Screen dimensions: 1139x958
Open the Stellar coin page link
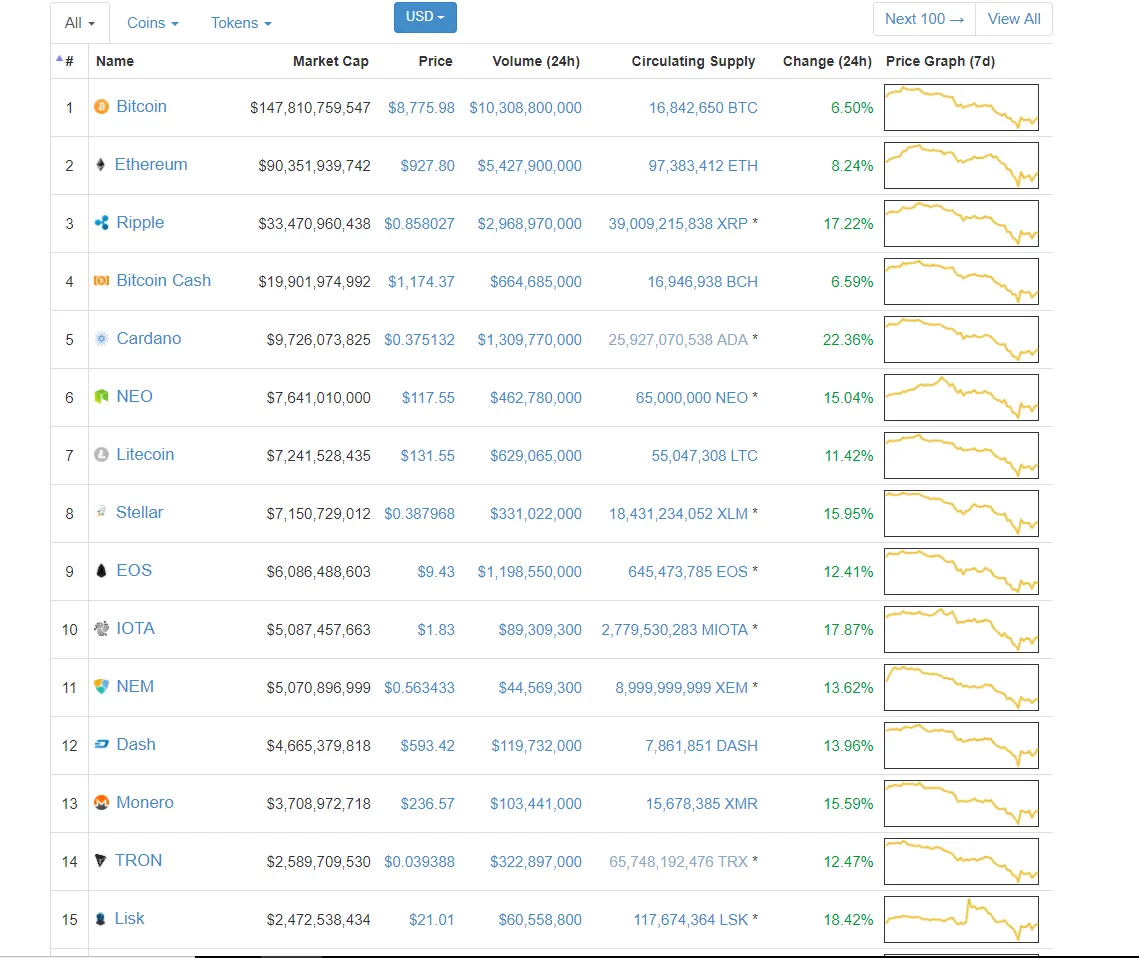139,513
